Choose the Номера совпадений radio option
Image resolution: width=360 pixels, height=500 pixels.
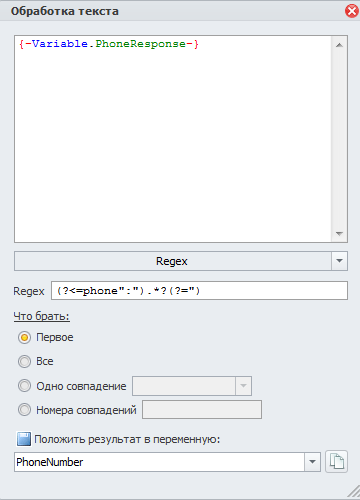[x=24, y=410]
